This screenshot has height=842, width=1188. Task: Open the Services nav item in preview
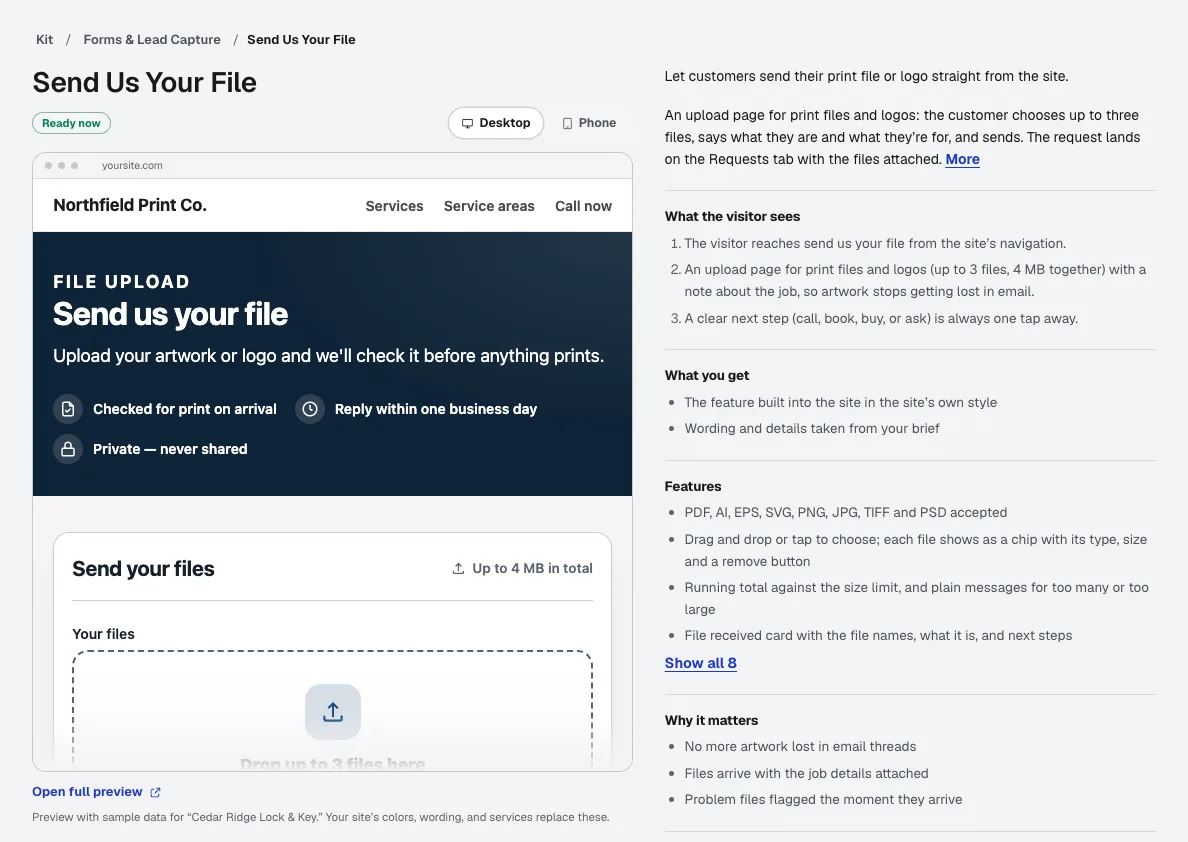click(x=394, y=206)
